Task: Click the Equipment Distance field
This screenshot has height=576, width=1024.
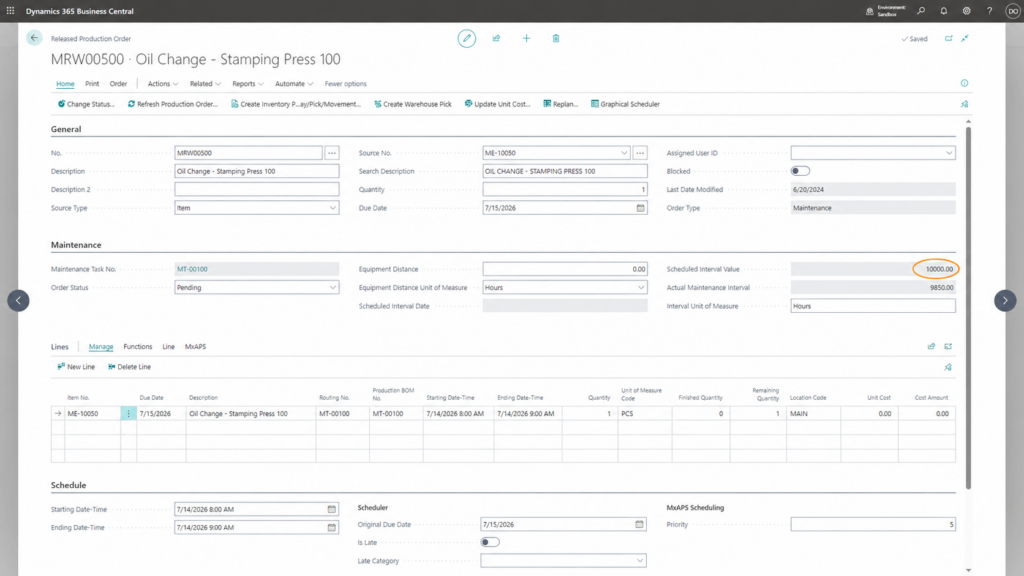Action: click(x=565, y=269)
